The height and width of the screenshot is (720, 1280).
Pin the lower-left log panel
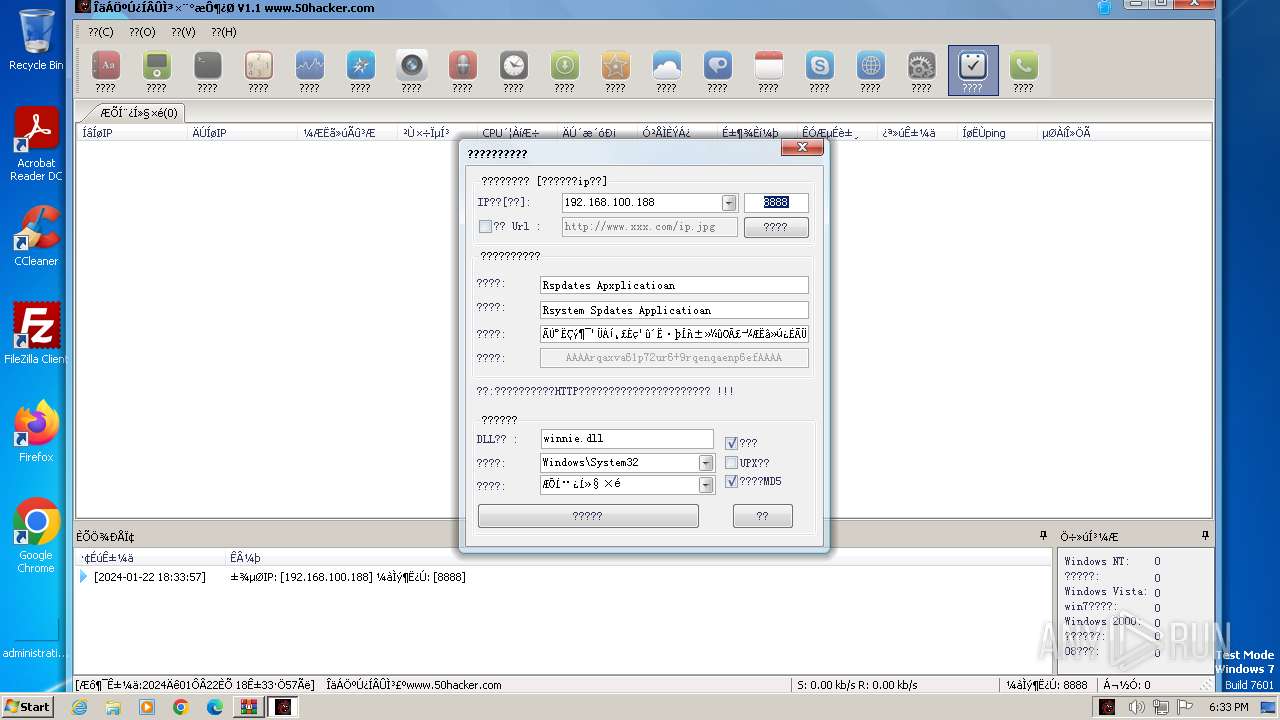point(1043,536)
